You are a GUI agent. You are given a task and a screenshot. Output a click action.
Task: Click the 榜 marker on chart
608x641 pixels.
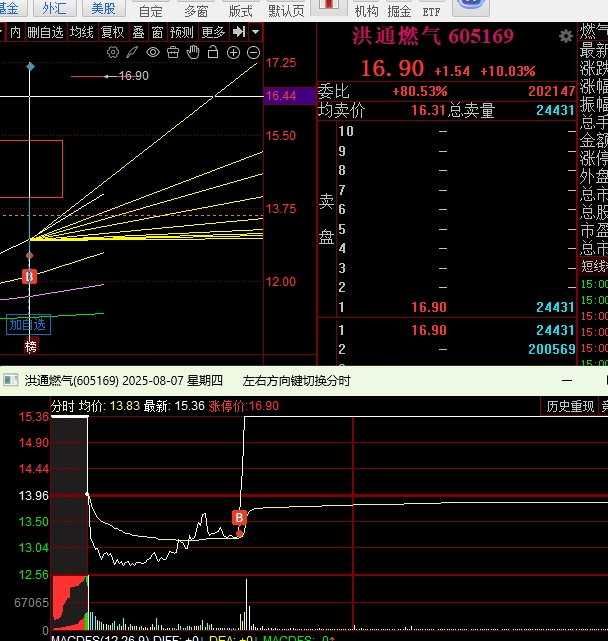tap(31, 347)
